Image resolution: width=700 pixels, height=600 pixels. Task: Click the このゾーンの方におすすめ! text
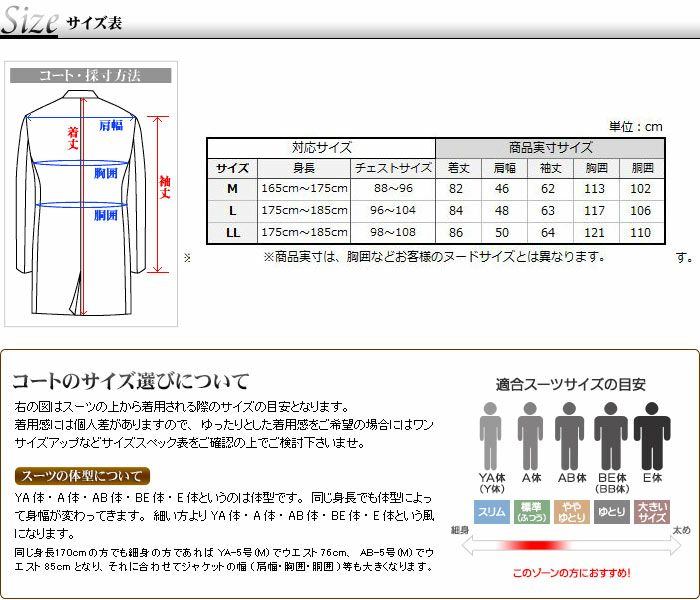(x=571, y=574)
